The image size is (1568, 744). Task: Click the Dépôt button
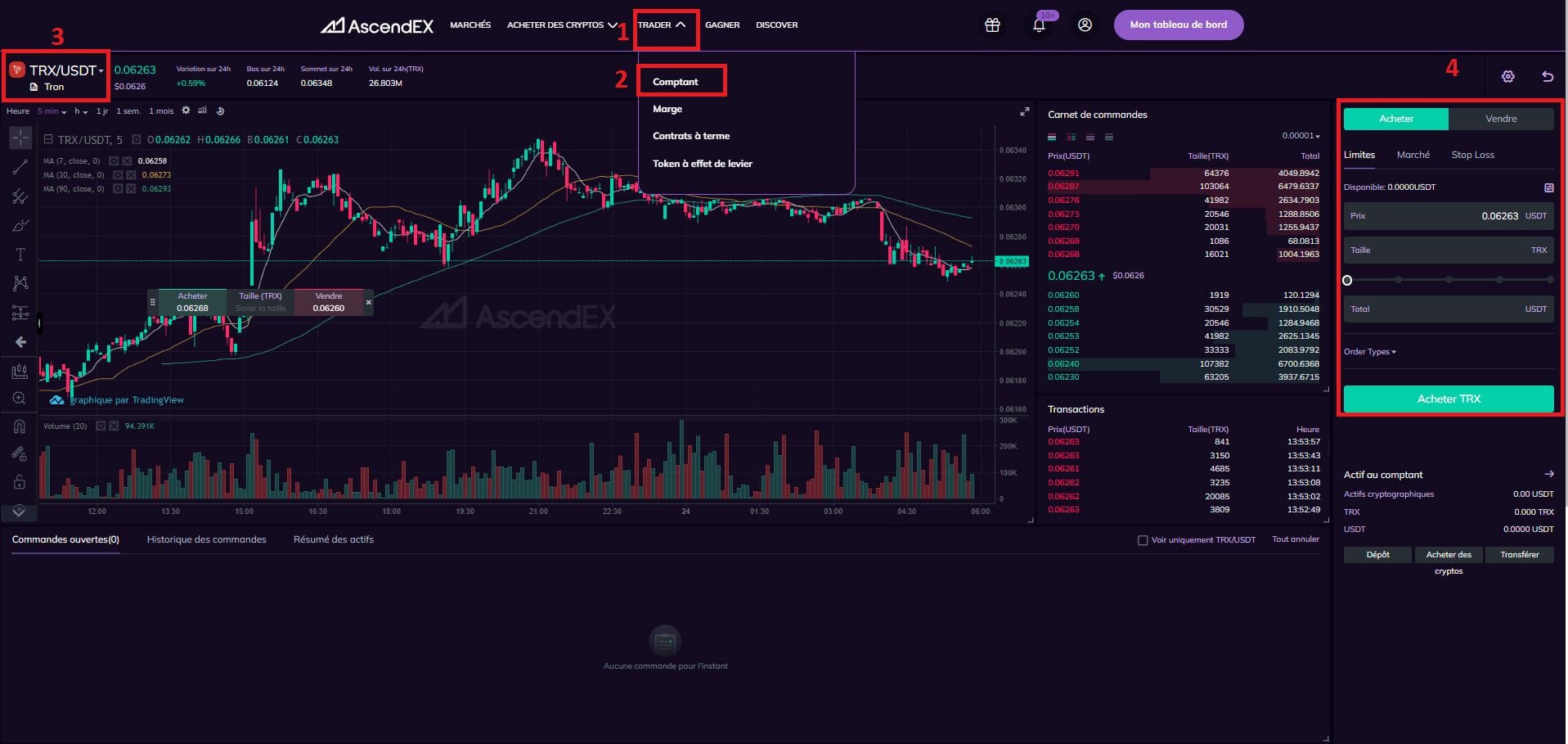click(x=1377, y=555)
